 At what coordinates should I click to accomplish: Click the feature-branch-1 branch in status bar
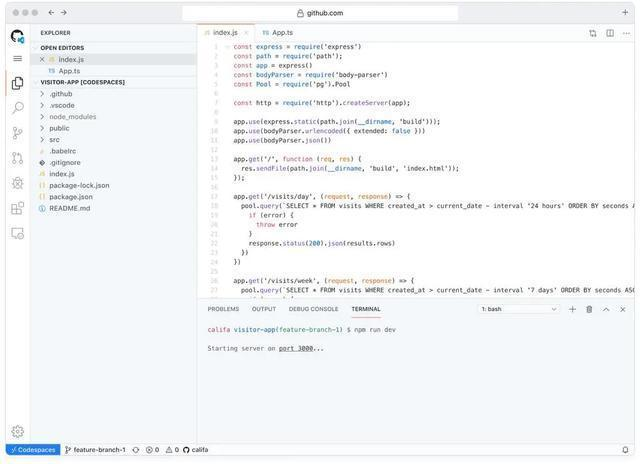point(95,450)
